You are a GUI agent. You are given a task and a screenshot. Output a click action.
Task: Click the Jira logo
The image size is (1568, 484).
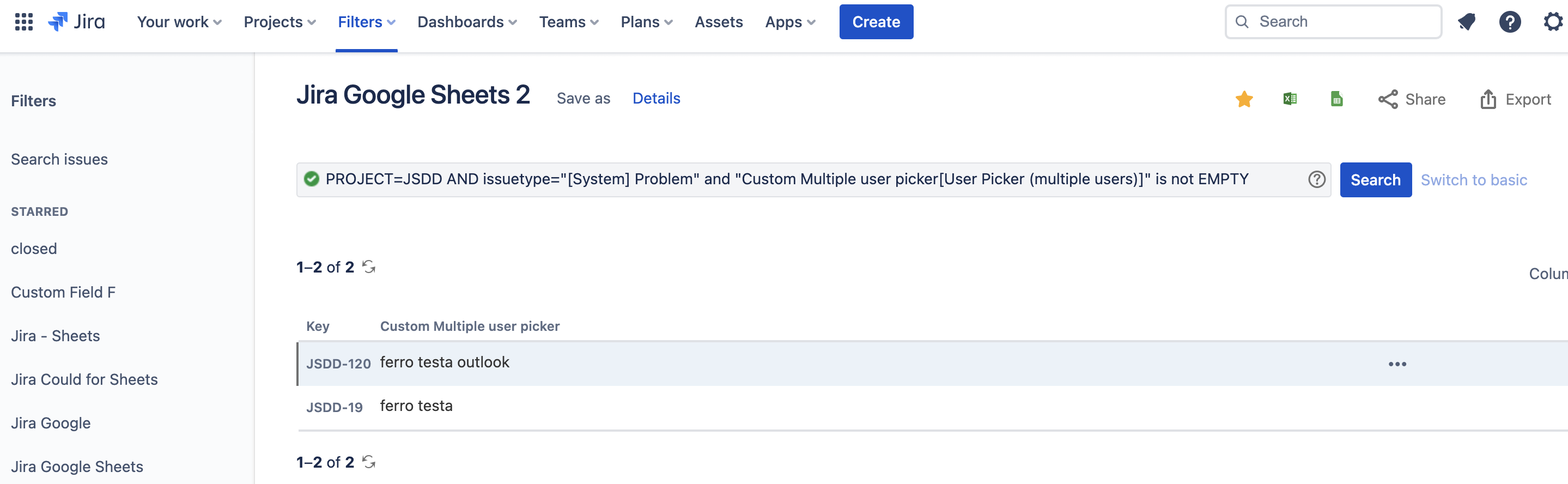(x=77, y=22)
